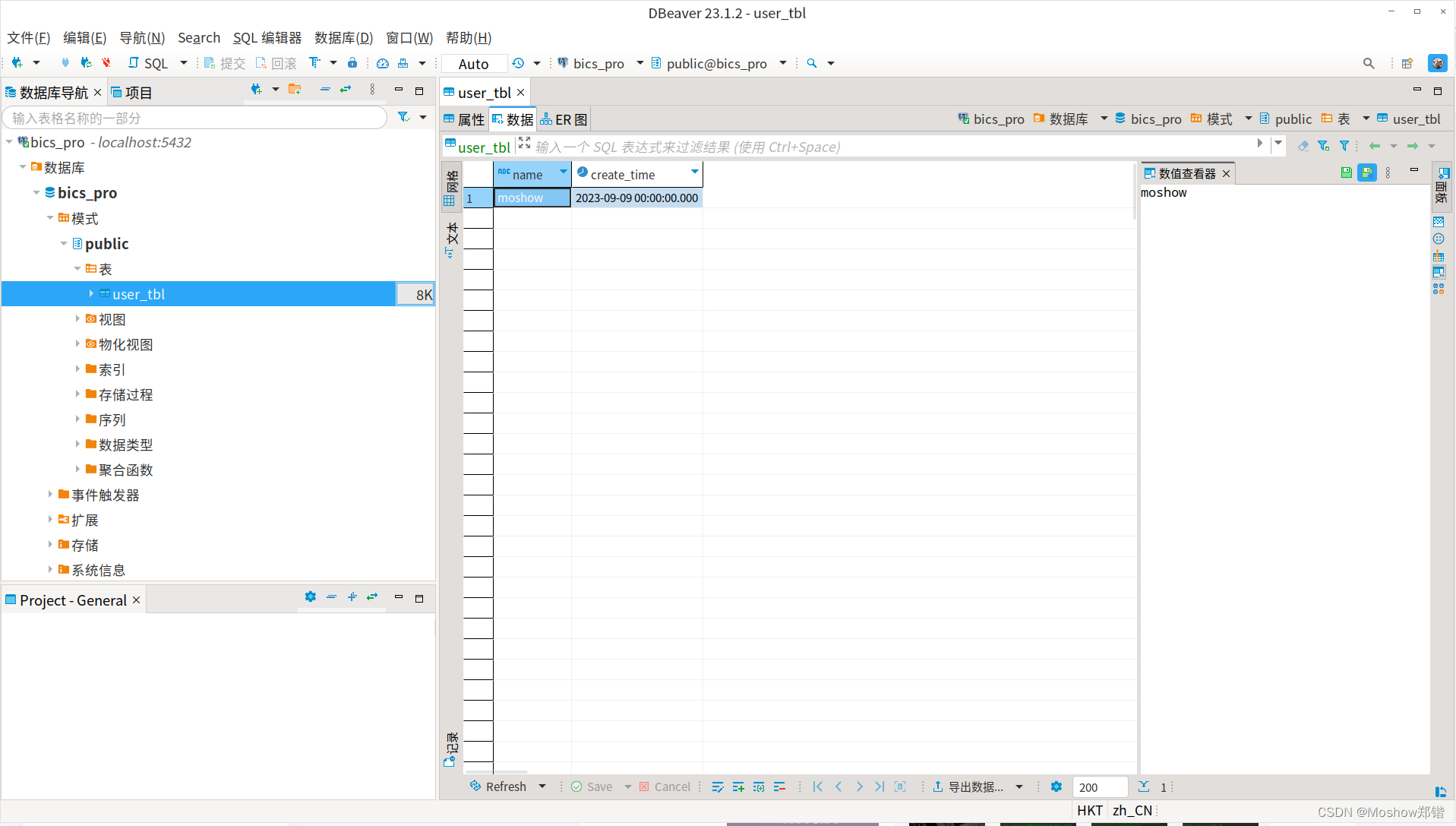The width and height of the screenshot is (1456, 826).
Task: Open the name column dropdown arrow
Action: click(x=563, y=172)
